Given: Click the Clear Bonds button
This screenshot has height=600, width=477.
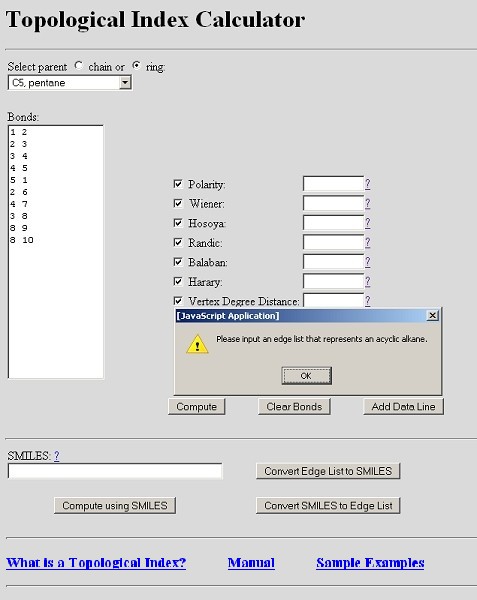Looking at the screenshot, I should tap(294, 406).
